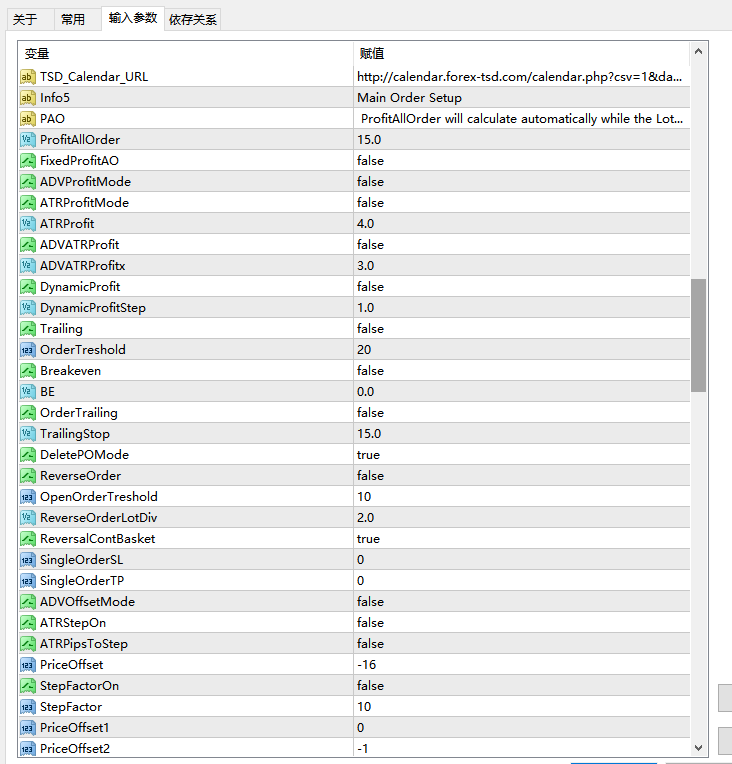The height and width of the screenshot is (764, 732).
Task: Click the integer icon for PriceOffset1
Action: 28,727
